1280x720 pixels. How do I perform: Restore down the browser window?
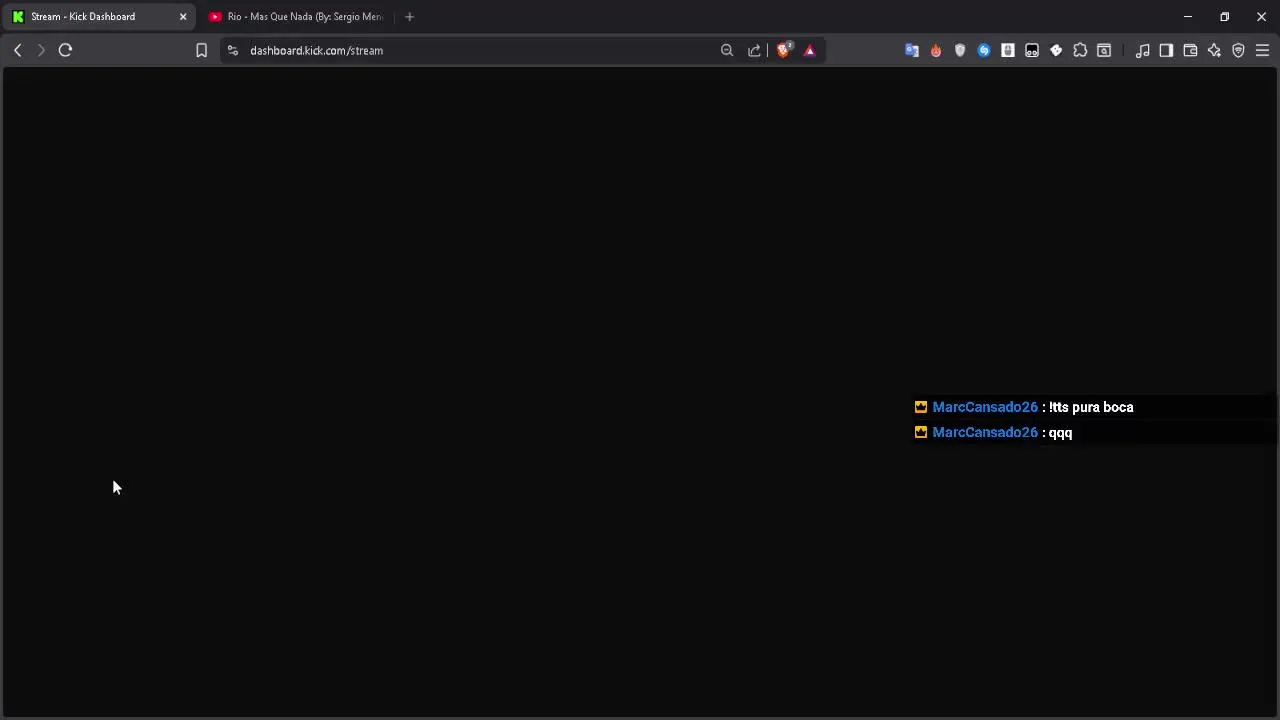1225,17
